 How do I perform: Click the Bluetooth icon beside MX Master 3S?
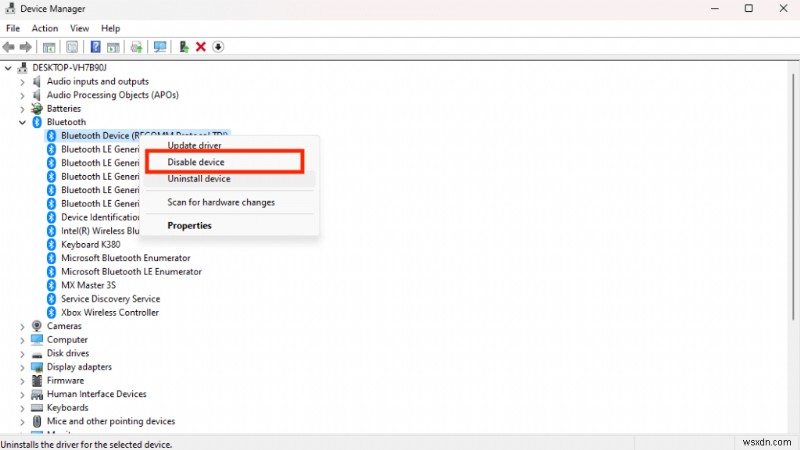click(x=51, y=285)
